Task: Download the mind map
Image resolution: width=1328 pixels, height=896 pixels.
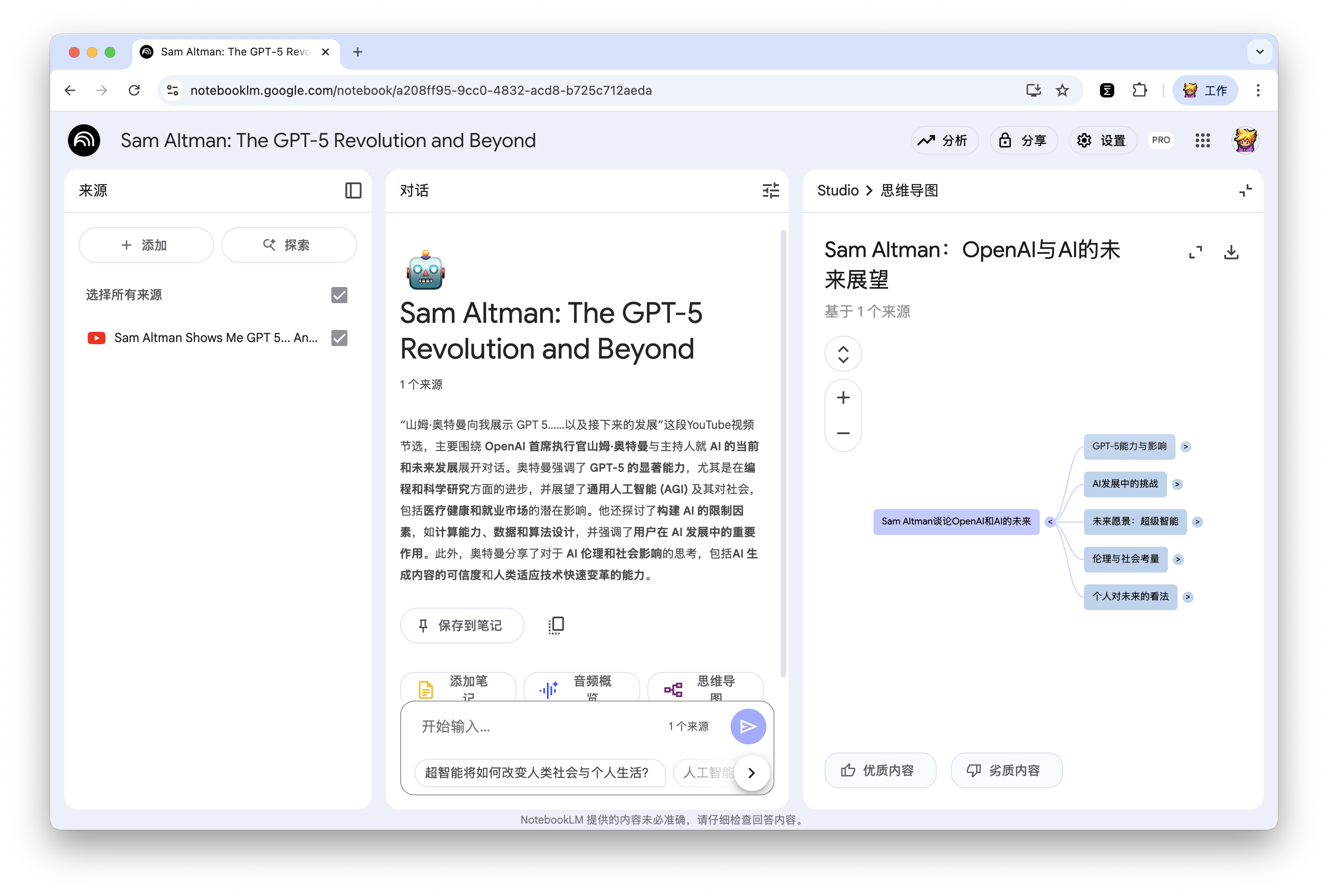Action: (x=1231, y=252)
